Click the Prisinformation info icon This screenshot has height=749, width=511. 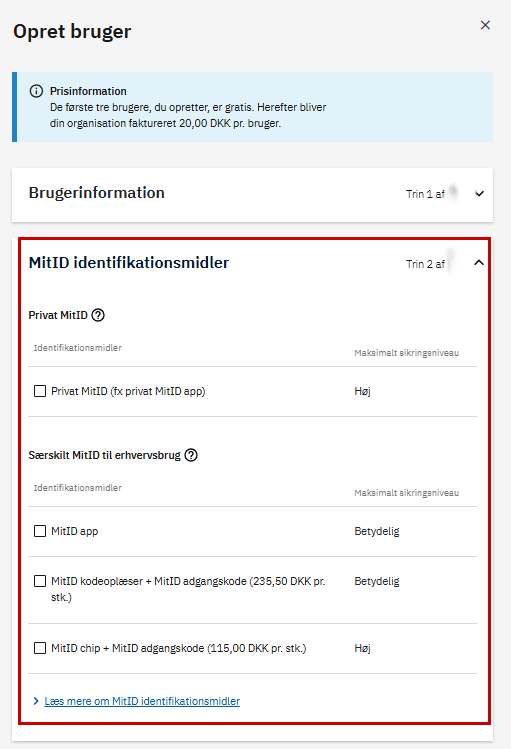[36, 91]
